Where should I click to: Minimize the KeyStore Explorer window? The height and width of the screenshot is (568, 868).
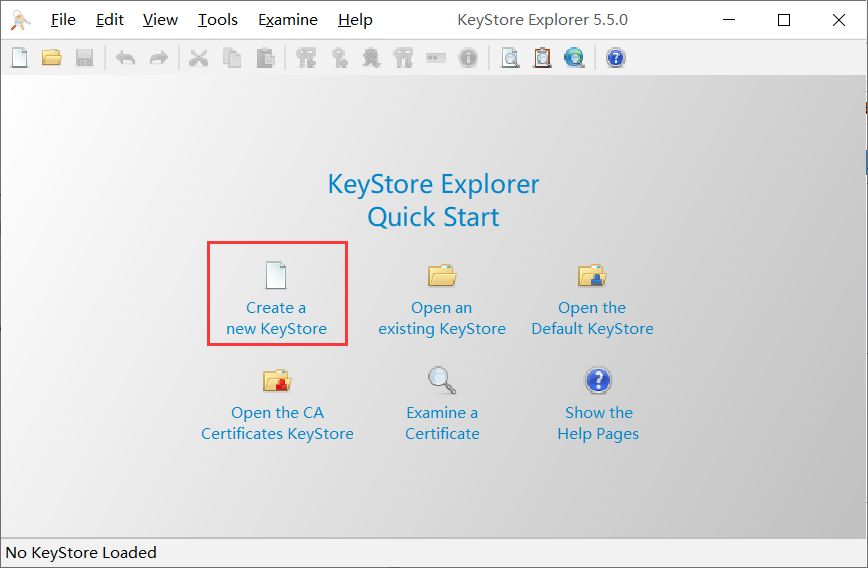pos(729,20)
